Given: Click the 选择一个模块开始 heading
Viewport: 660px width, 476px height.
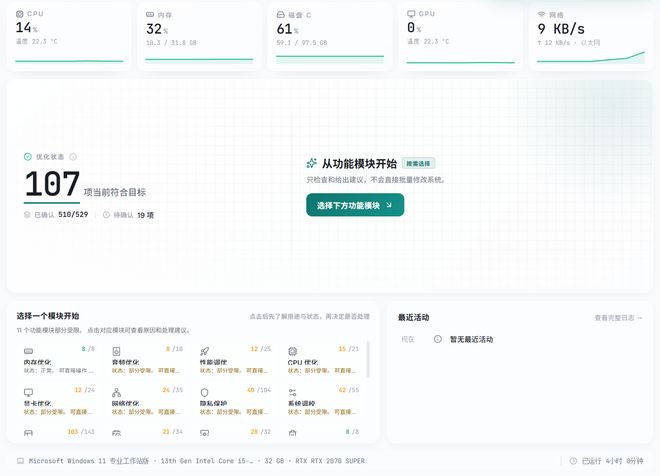Looking at the screenshot, I should click(x=48, y=316).
